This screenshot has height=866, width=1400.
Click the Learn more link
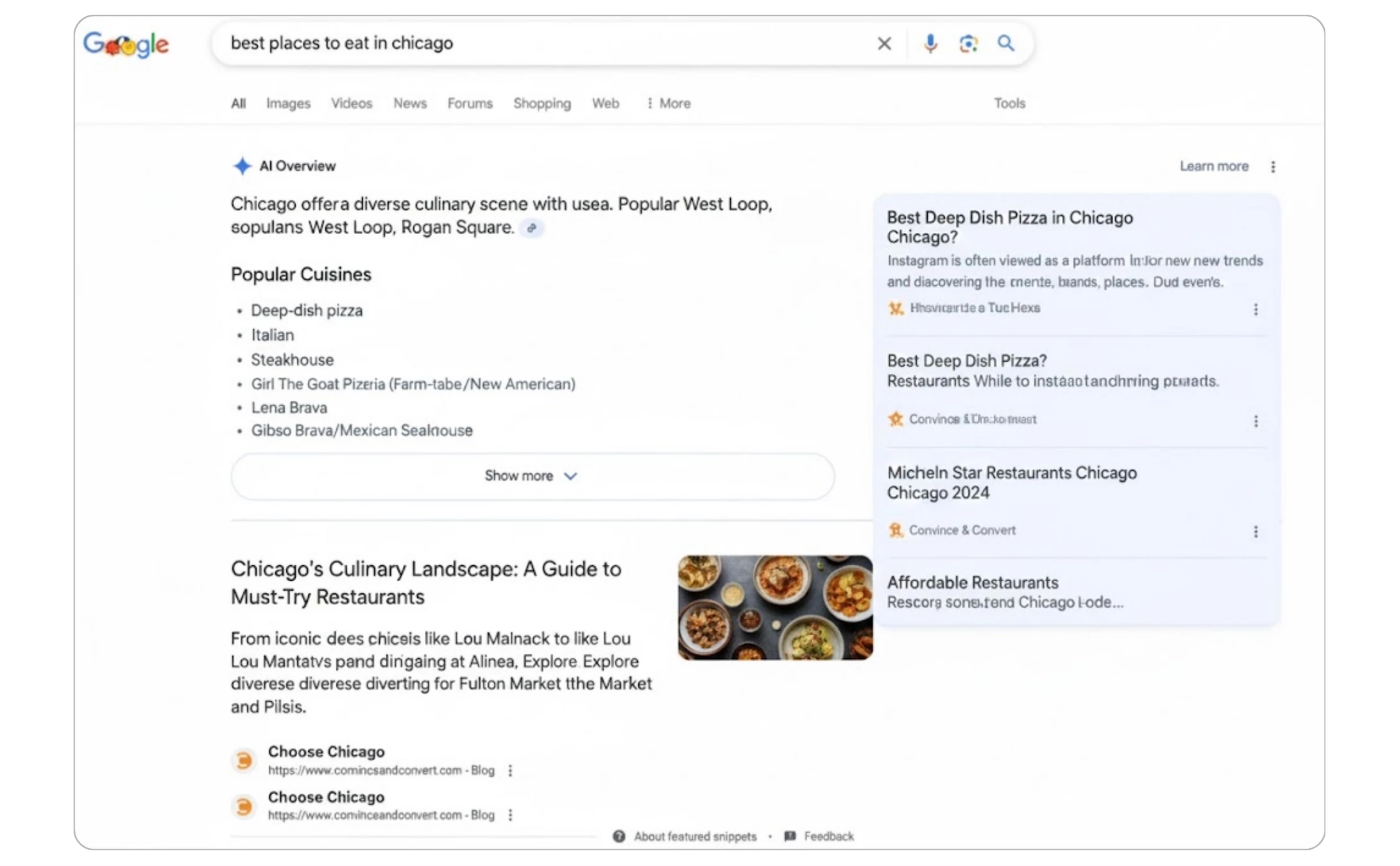coord(1214,167)
